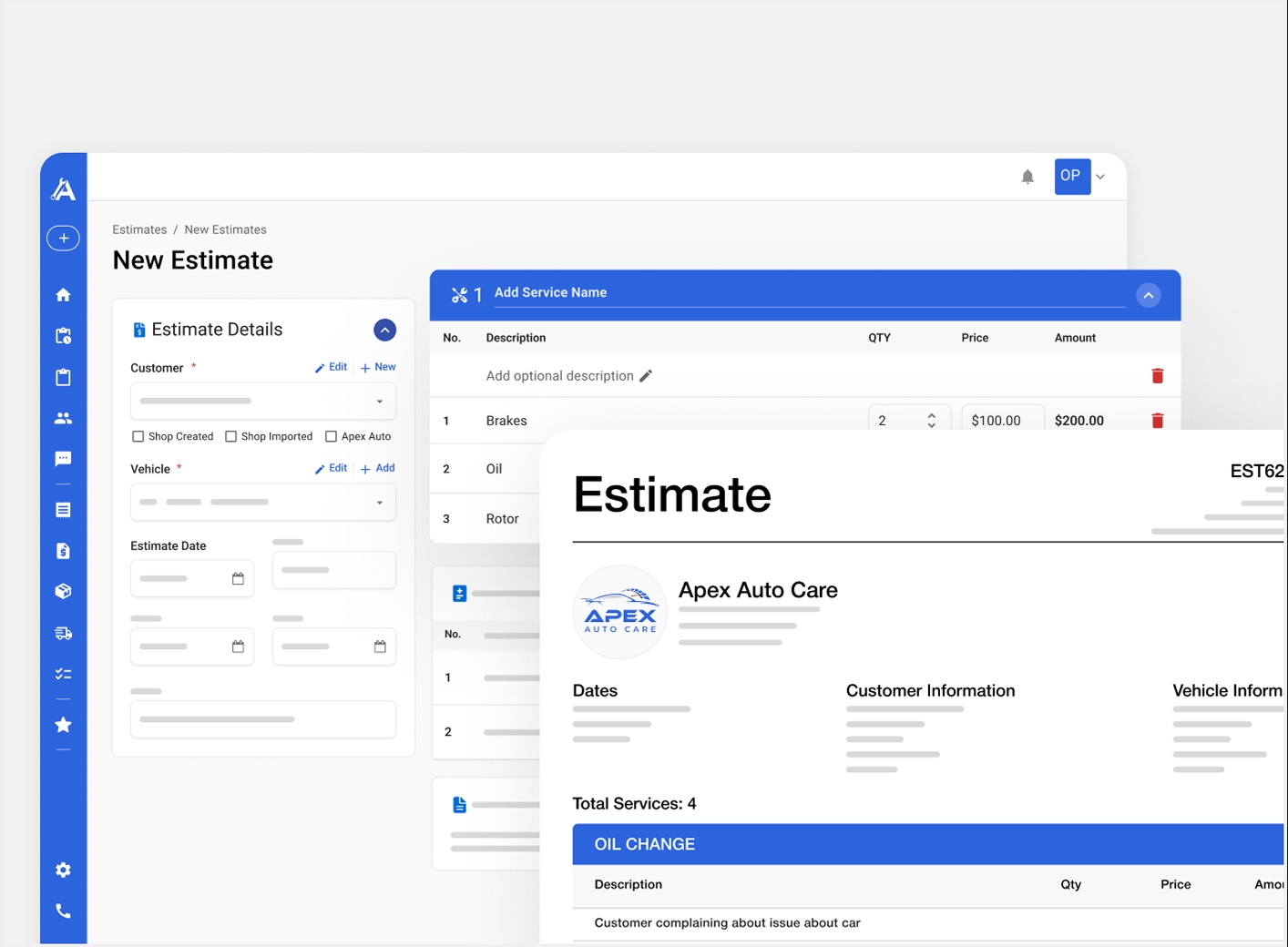Open the clipboard-clock sidebar icon
This screenshot has width=1288, height=947.
point(63,336)
